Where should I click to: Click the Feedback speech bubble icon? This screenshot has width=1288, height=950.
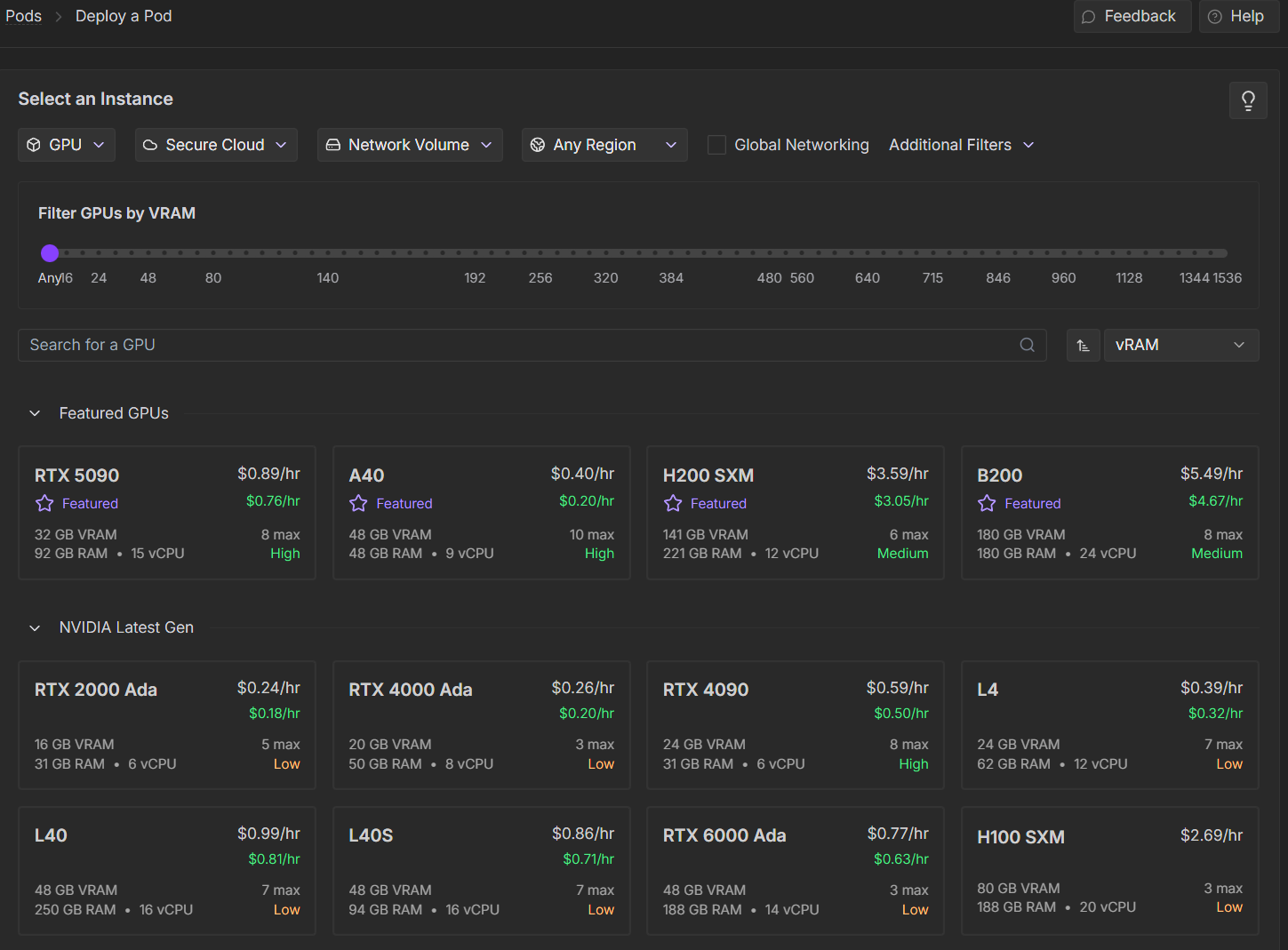pos(1088,17)
